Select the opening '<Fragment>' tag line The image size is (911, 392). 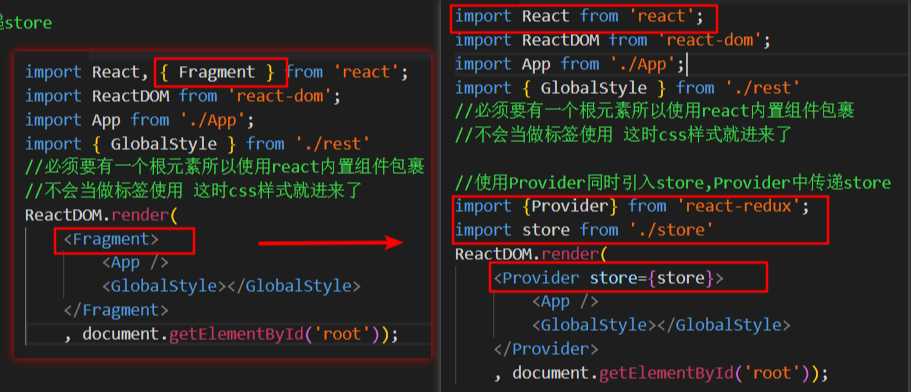111,239
